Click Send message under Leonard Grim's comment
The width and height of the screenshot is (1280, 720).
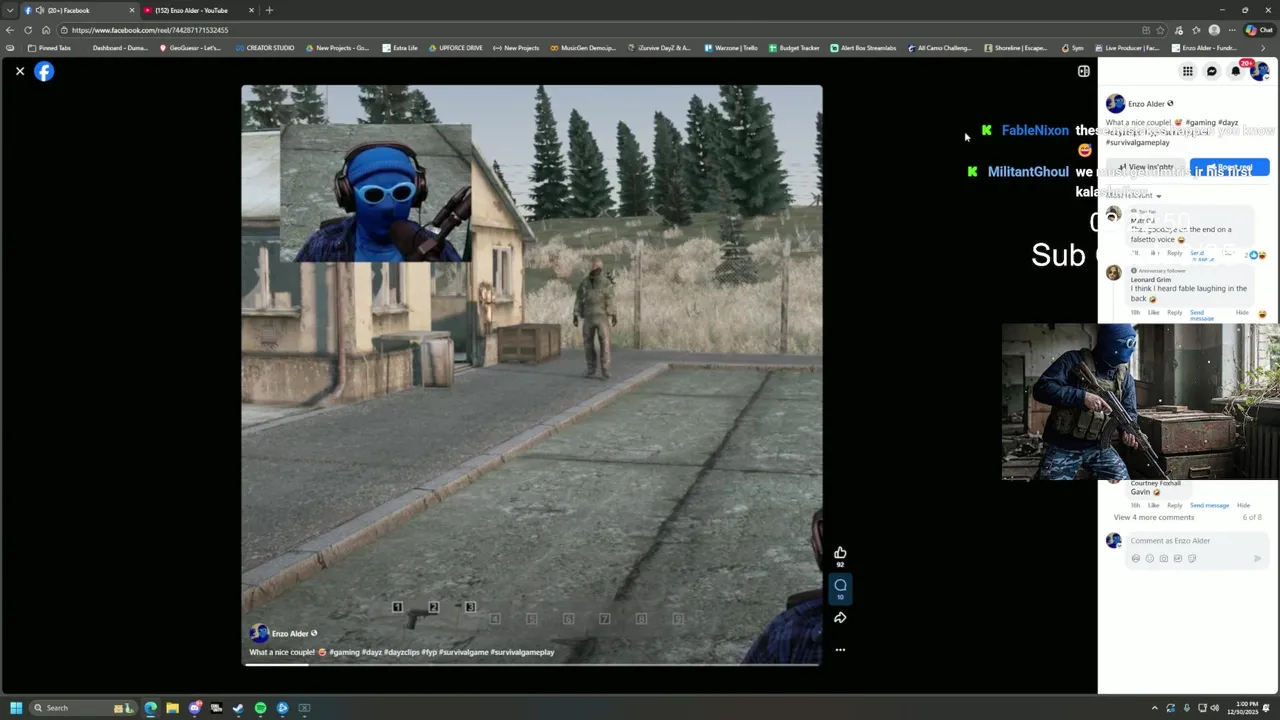[1202, 315]
